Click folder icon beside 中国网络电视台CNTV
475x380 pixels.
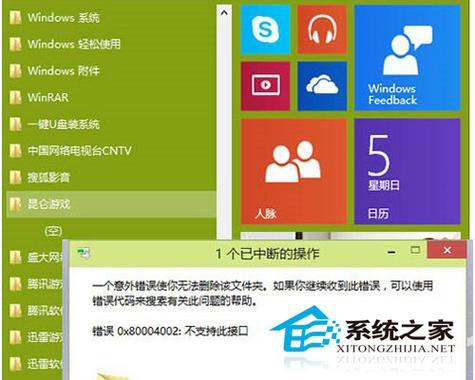pos(15,151)
